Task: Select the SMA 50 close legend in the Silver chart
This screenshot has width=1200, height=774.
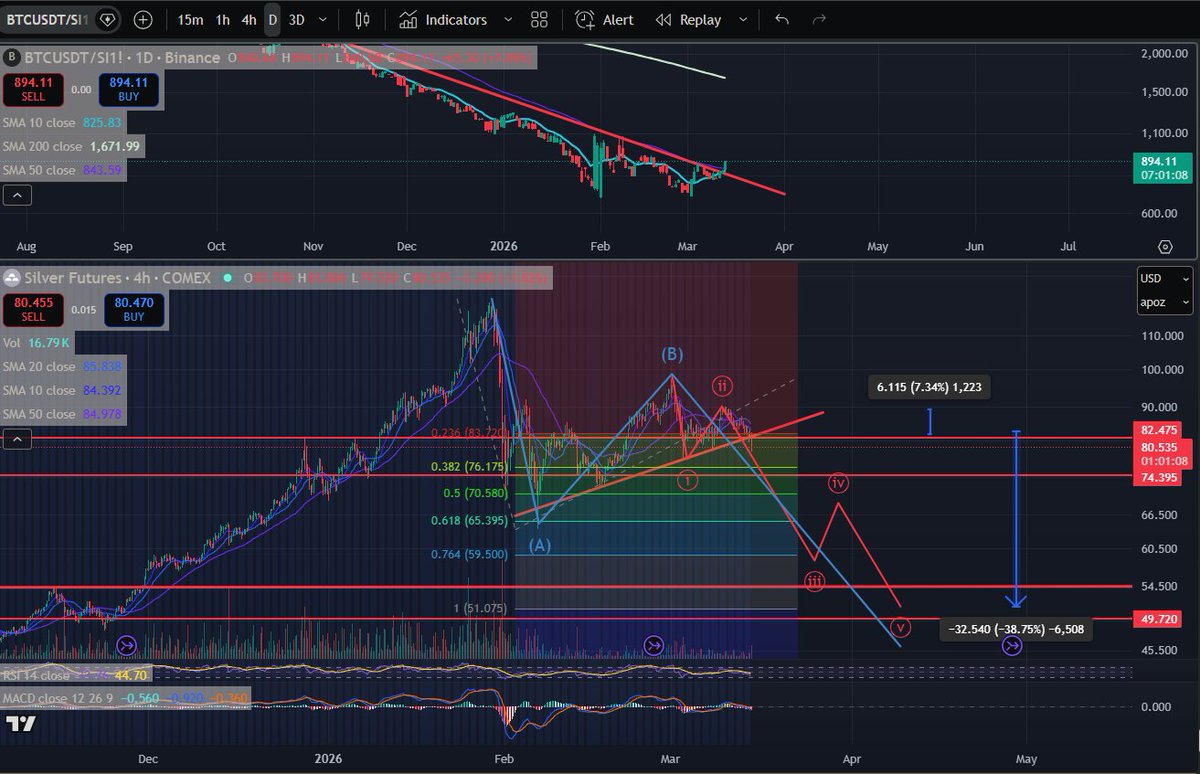Action: [x=63, y=415]
